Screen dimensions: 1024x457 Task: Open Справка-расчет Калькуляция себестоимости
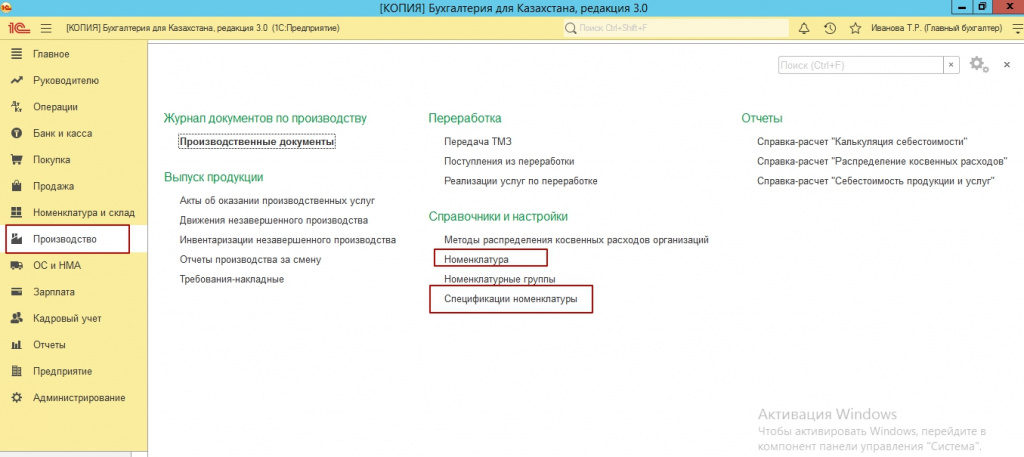[862, 142]
